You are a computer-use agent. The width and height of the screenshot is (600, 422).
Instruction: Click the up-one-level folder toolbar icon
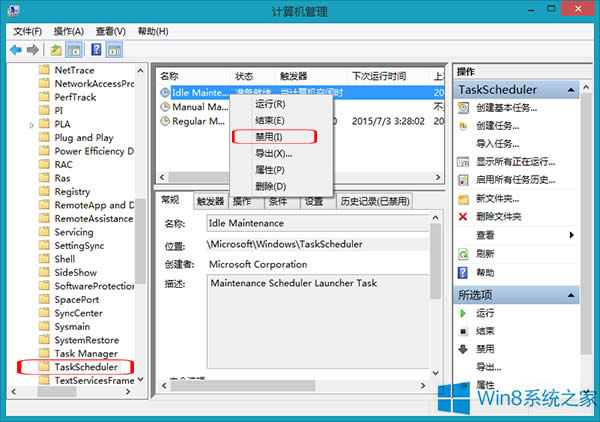tap(57, 49)
